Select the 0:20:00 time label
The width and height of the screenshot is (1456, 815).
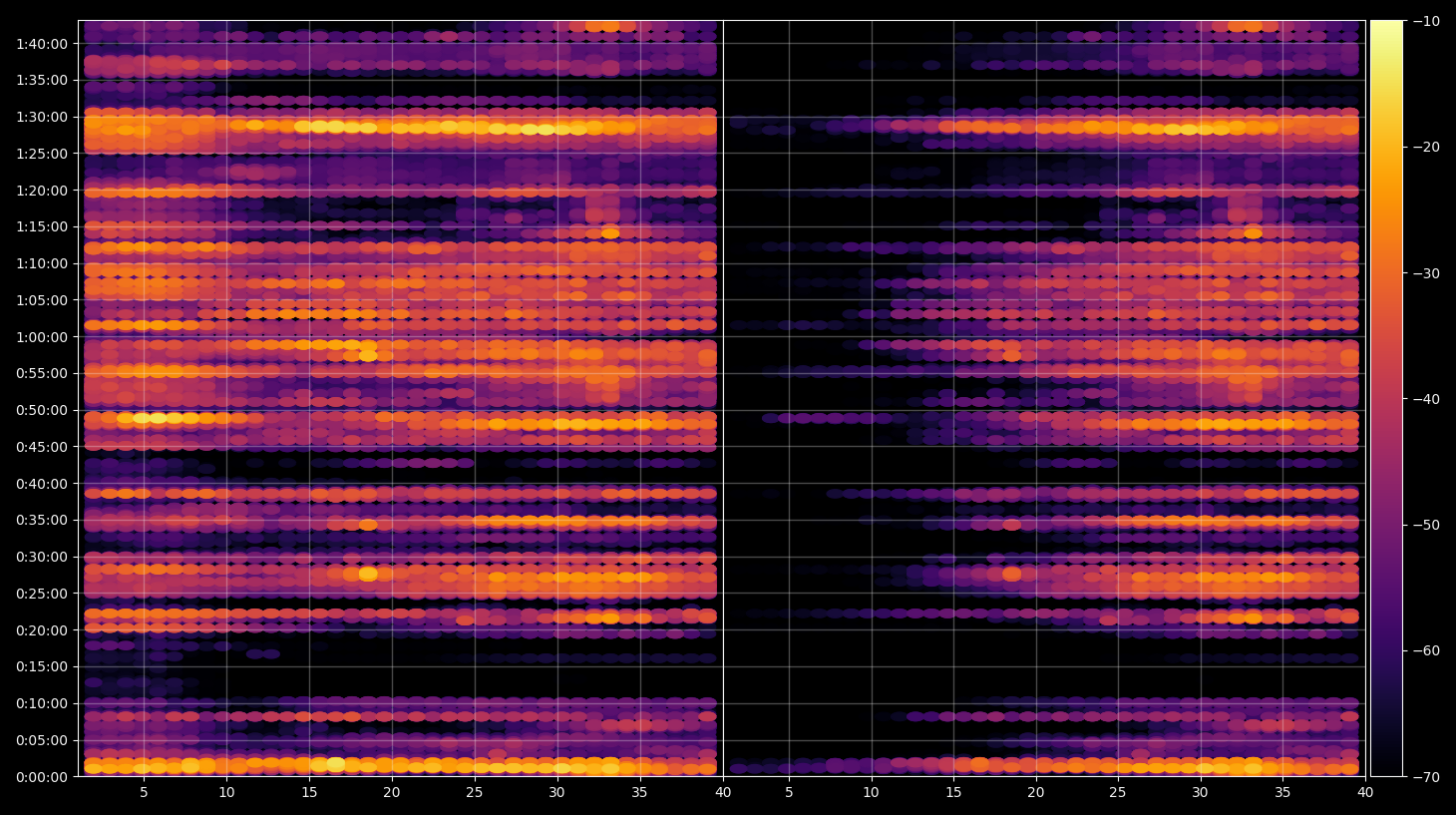tap(42, 630)
